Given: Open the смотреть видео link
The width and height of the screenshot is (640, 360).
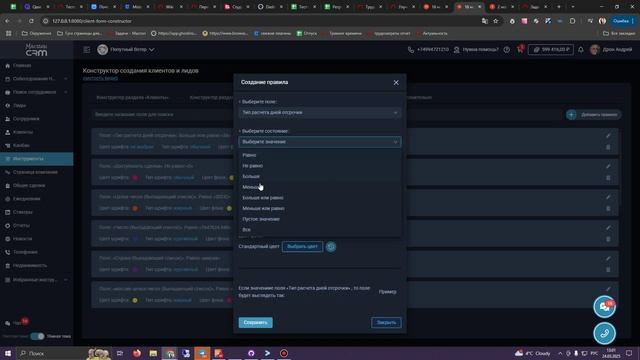Looking at the screenshot, I should pos(100,78).
